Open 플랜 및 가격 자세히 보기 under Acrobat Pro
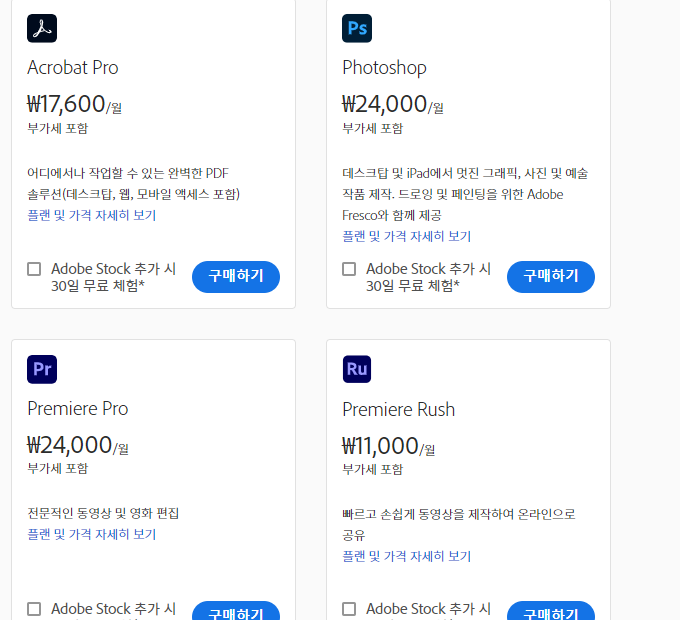 point(92,215)
